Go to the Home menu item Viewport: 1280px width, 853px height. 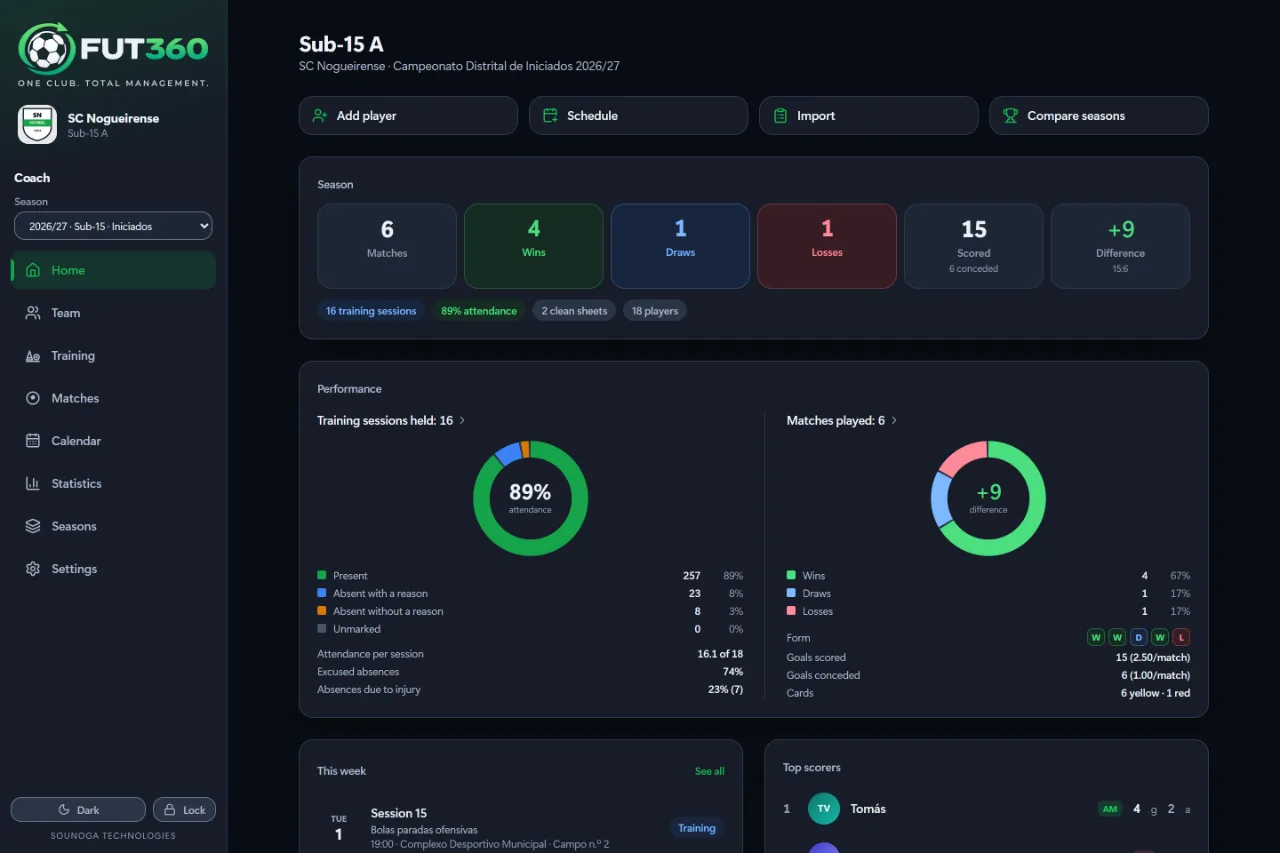pyautogui.click(x=113, y=270)
